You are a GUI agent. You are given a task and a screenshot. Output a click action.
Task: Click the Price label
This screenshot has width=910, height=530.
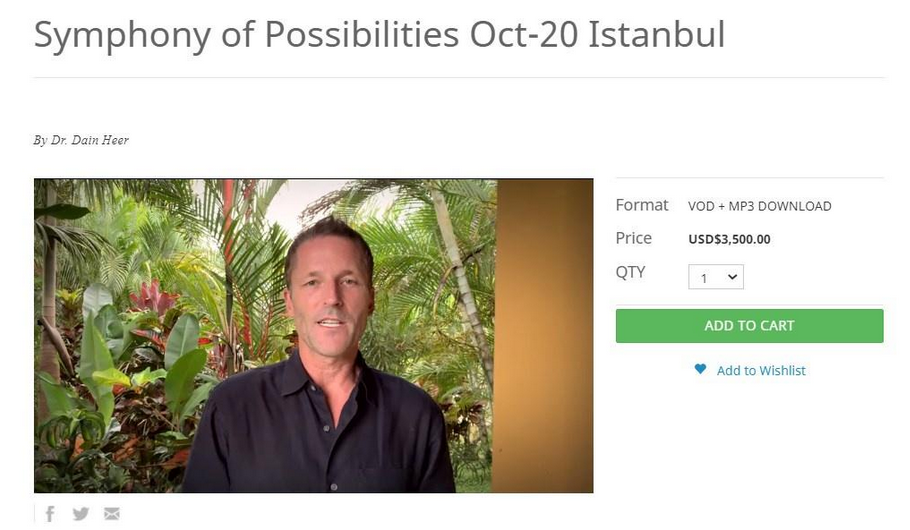(x=633, y=238)
